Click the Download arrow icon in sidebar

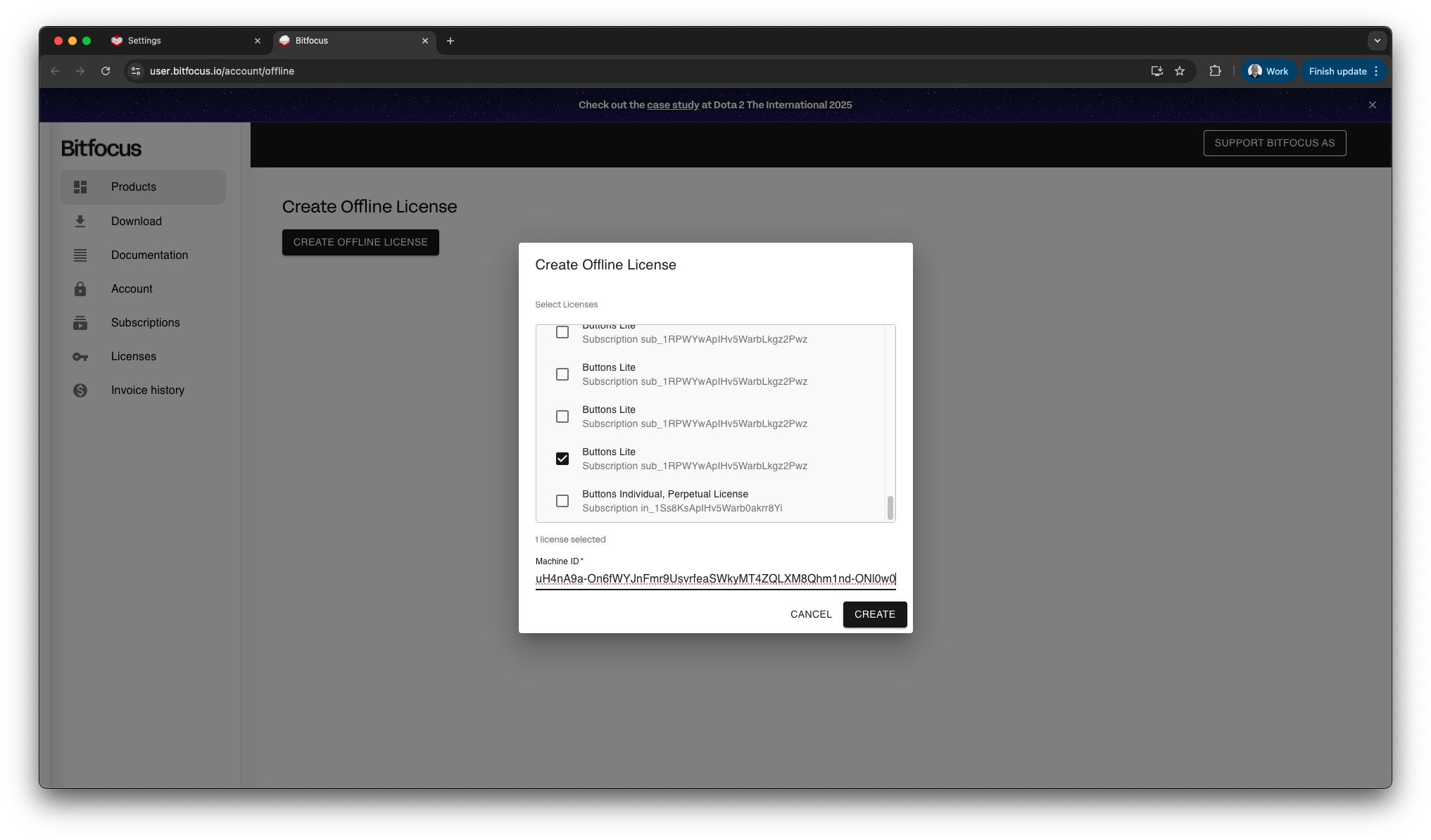[x=80, y=221]
